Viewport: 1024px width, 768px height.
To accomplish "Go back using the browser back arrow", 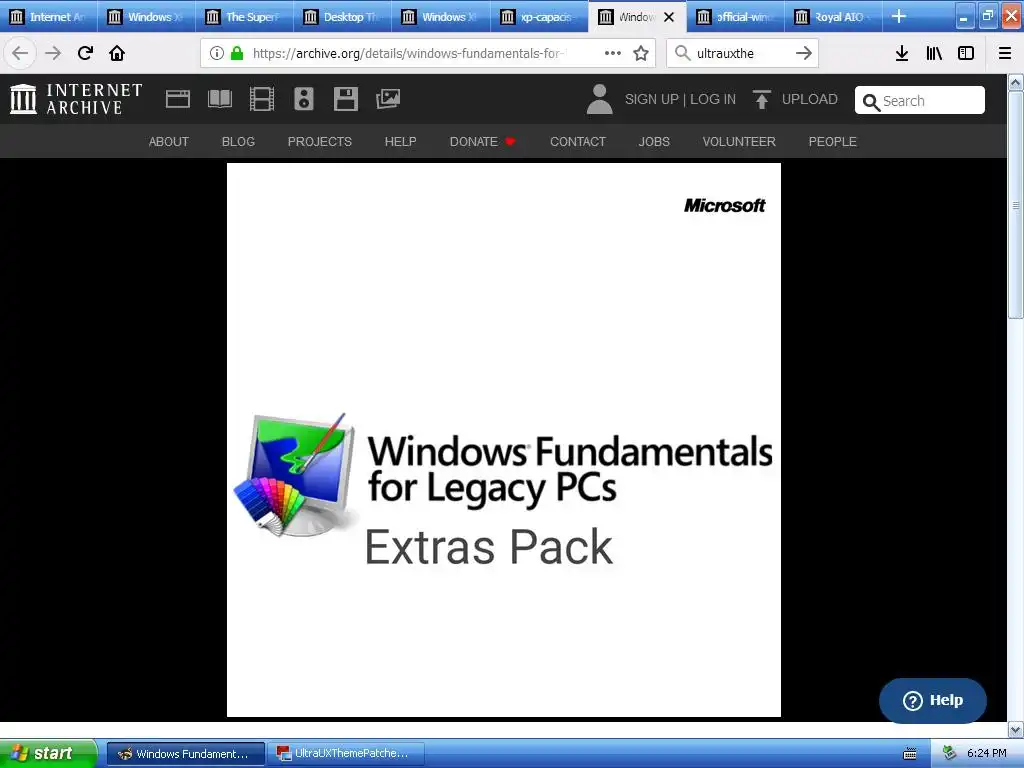I will pyautogui.click(x=20, y=53).
